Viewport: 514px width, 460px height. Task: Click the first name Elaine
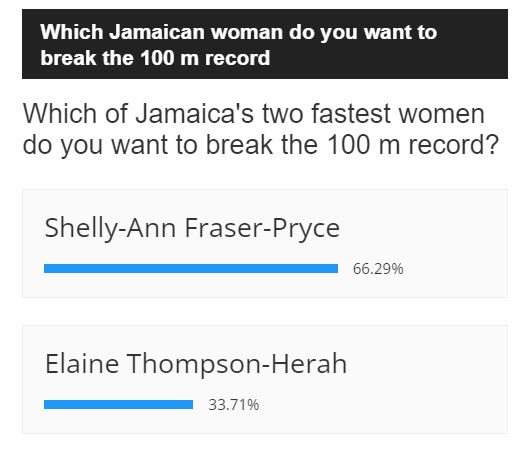(82, 363)
